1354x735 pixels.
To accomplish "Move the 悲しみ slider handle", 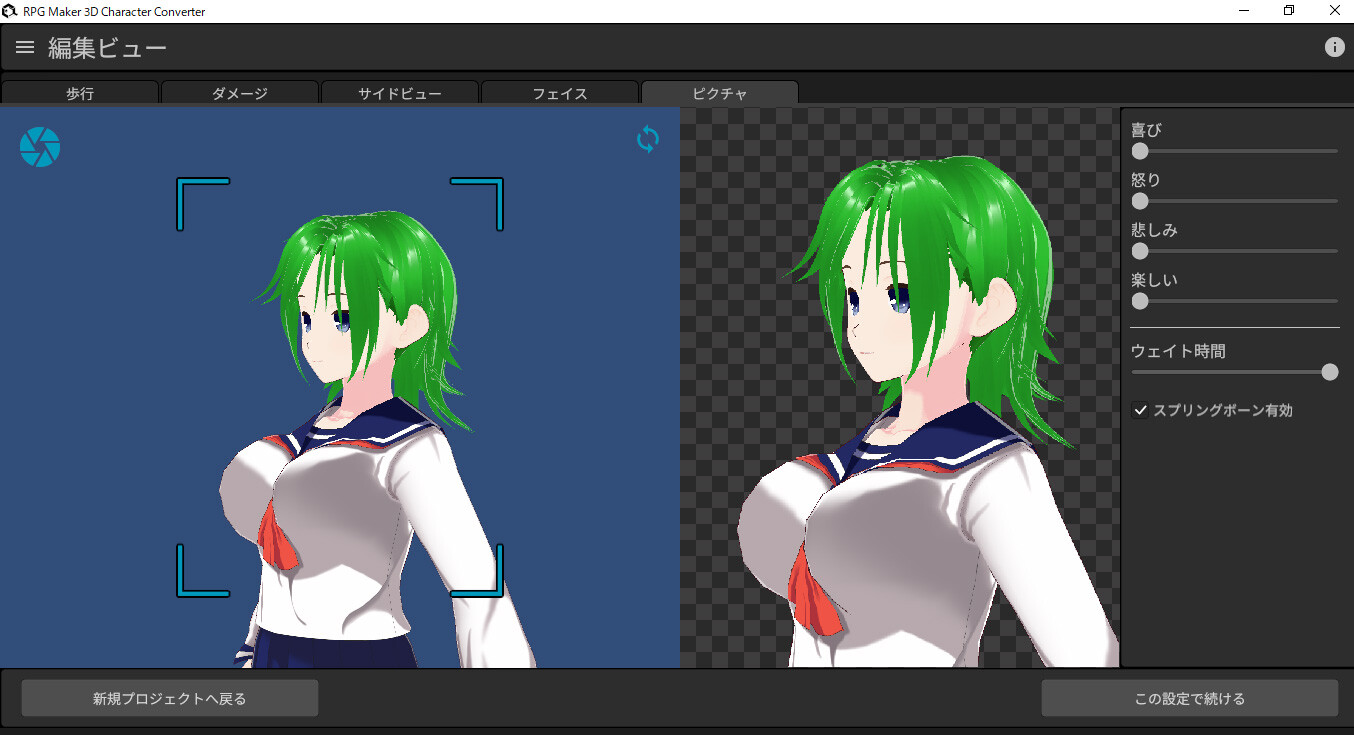I will click(1139, 251).
